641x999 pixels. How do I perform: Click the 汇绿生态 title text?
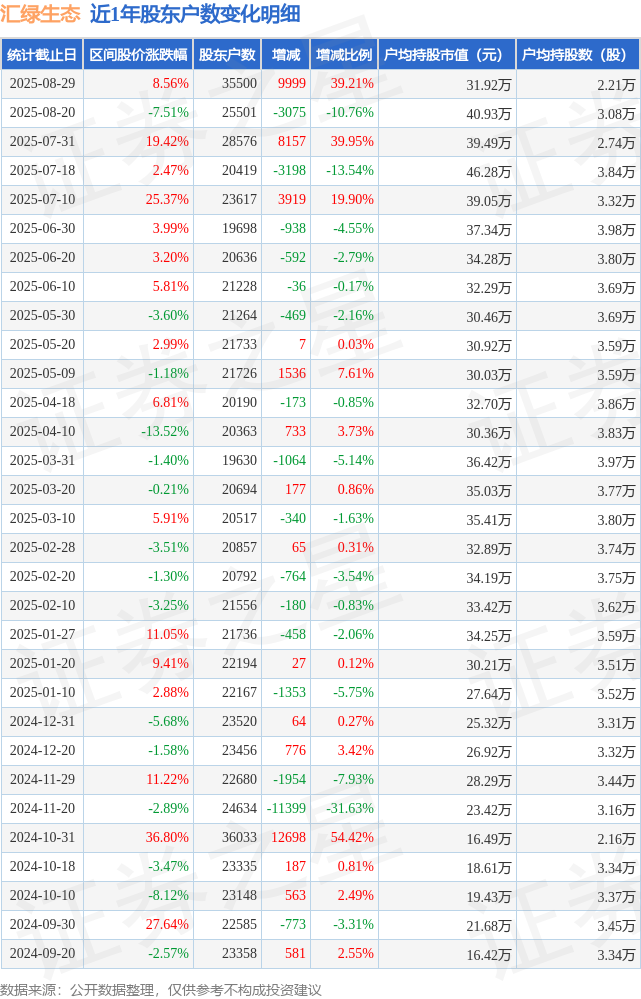tap(41, 14)
